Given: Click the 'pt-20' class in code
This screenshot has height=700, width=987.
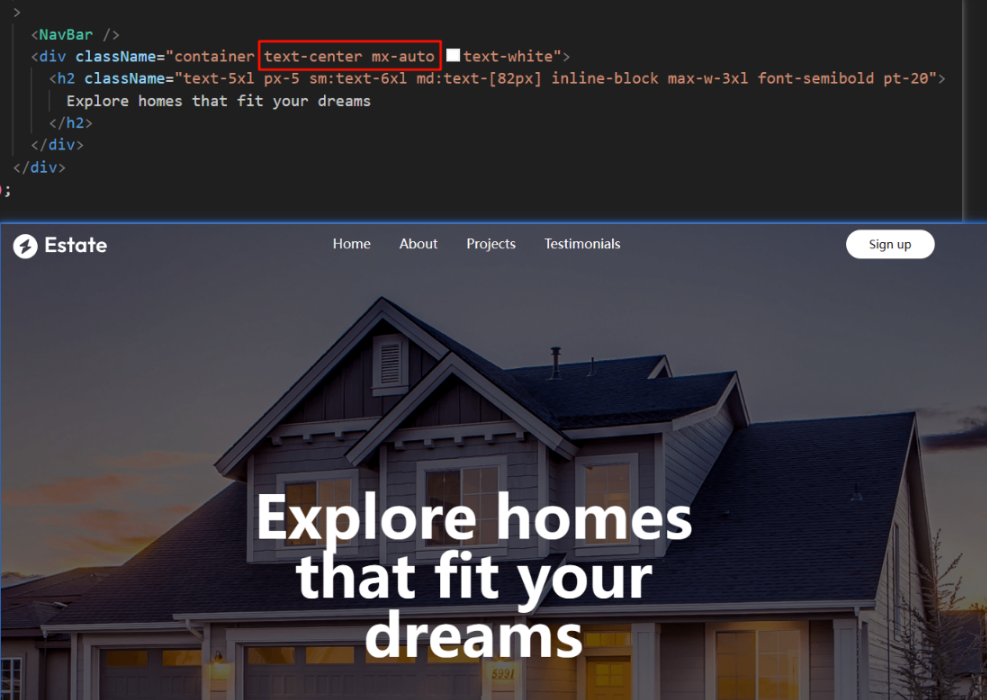Looking at the screenshot, I should click(906, 79).
